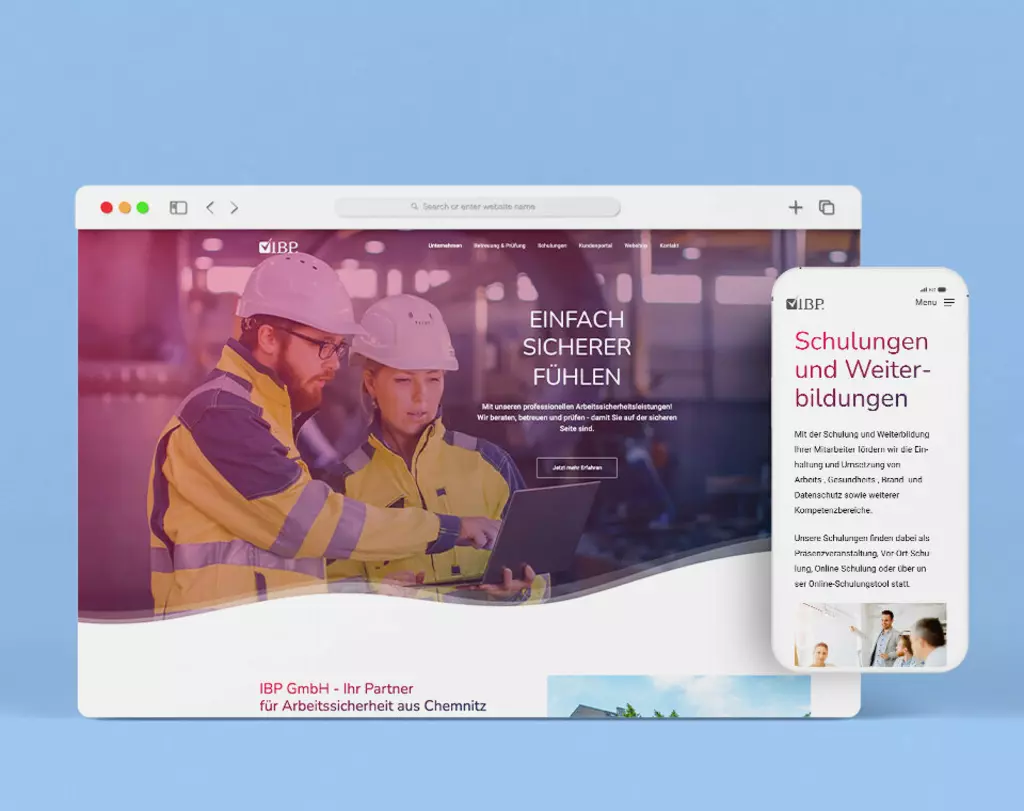Open a new tab with plus icon
Viewport: 1024px width, 811px height.
pyautogui.click(x=795, y=208)
